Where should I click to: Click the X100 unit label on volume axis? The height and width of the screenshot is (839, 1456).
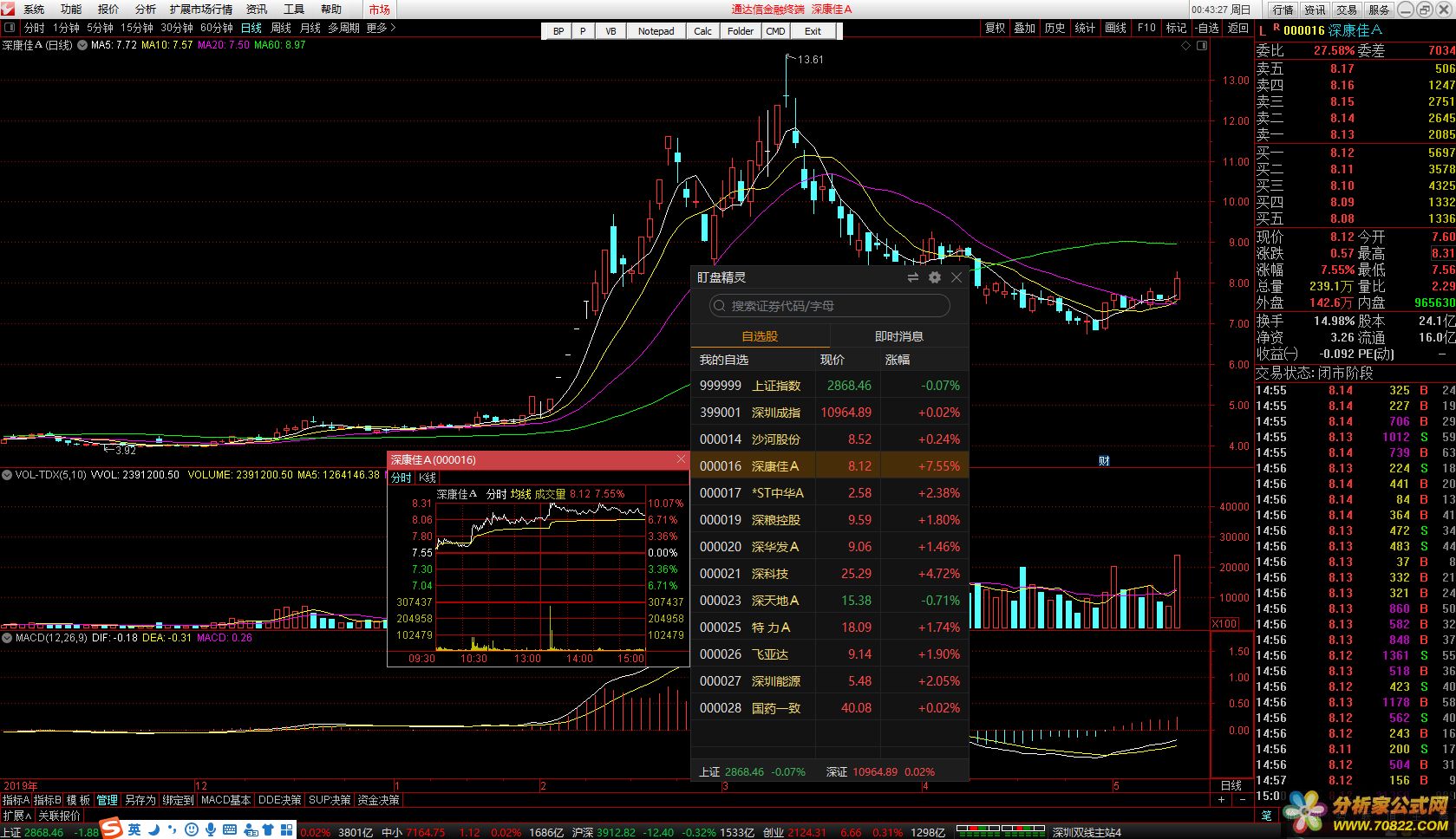coord(1224,624)
